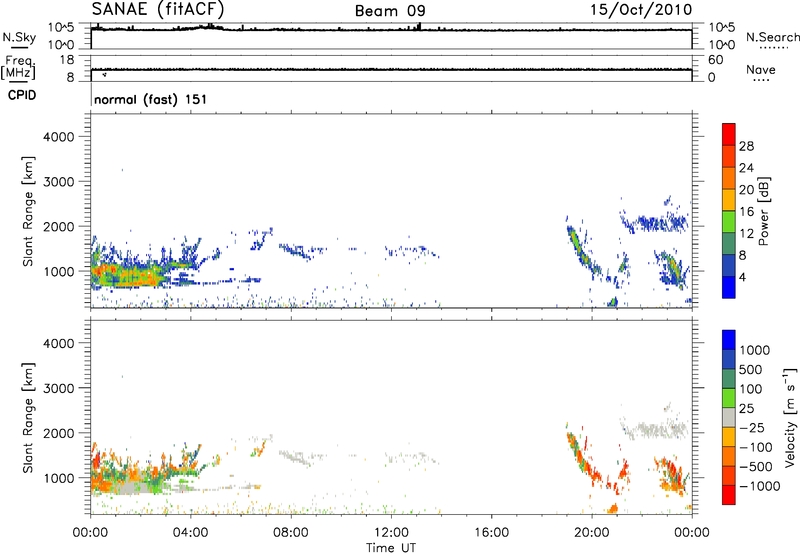Viewport: 800px width, 554px height.
Task: Select the 25 tick on velocity colorbar
Action: (x=746, y=409)
